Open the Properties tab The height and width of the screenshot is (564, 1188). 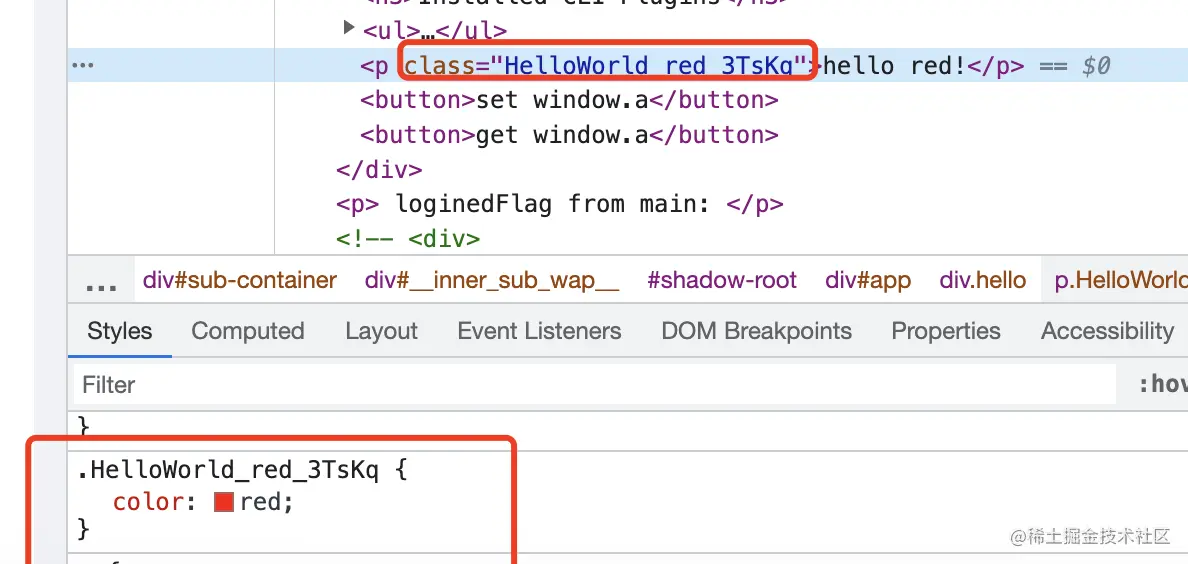(x=946, y=331)
